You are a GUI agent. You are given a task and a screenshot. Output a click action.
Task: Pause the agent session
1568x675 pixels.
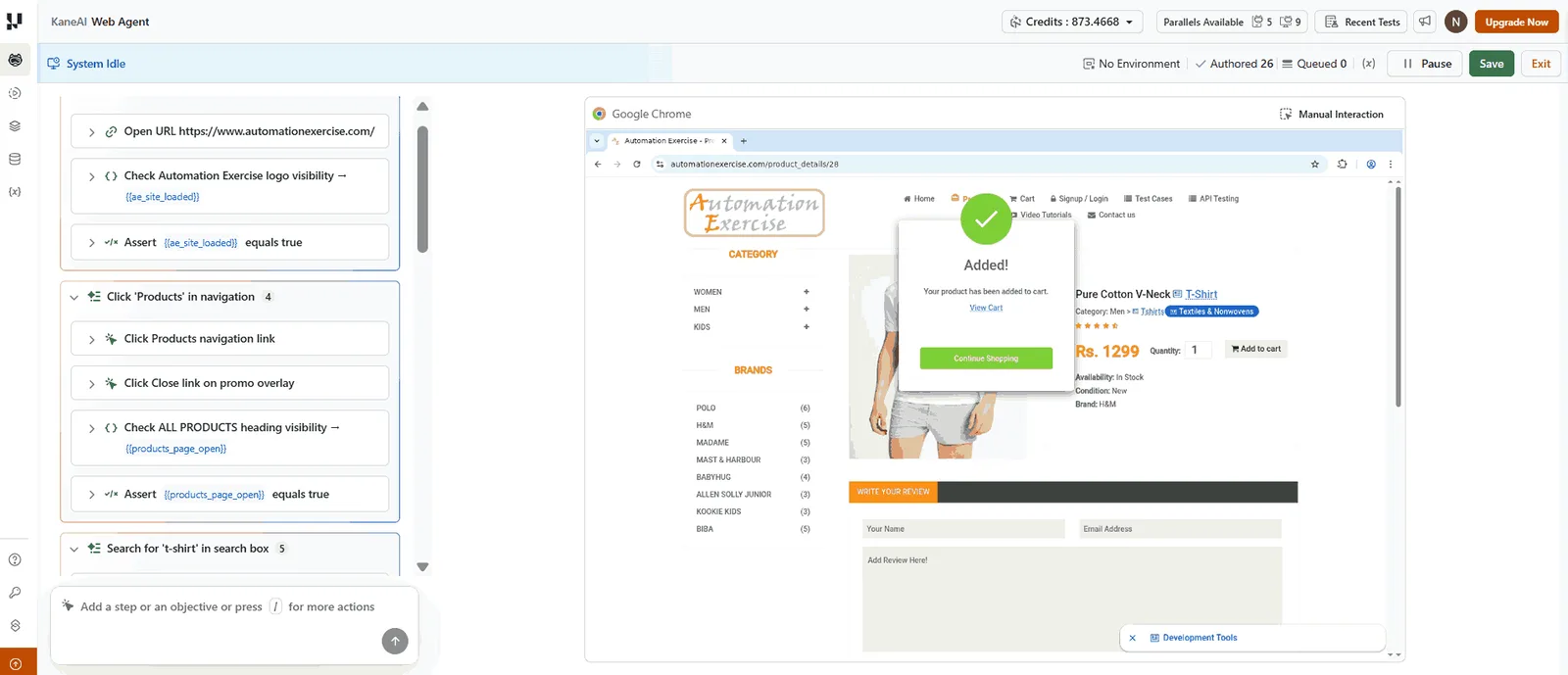pyautogui.click(x=1426, y=64)
